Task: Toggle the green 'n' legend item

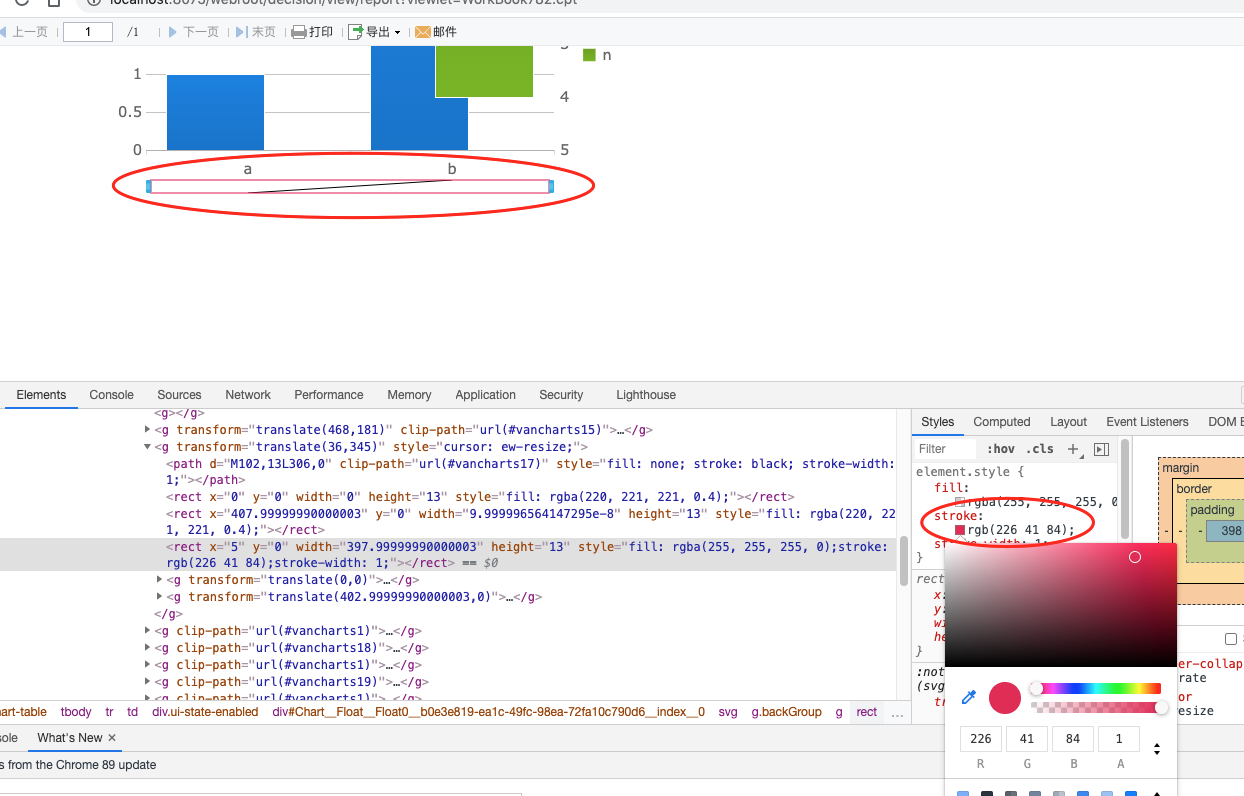Action: pyautogui.click(x=596, y=55)
